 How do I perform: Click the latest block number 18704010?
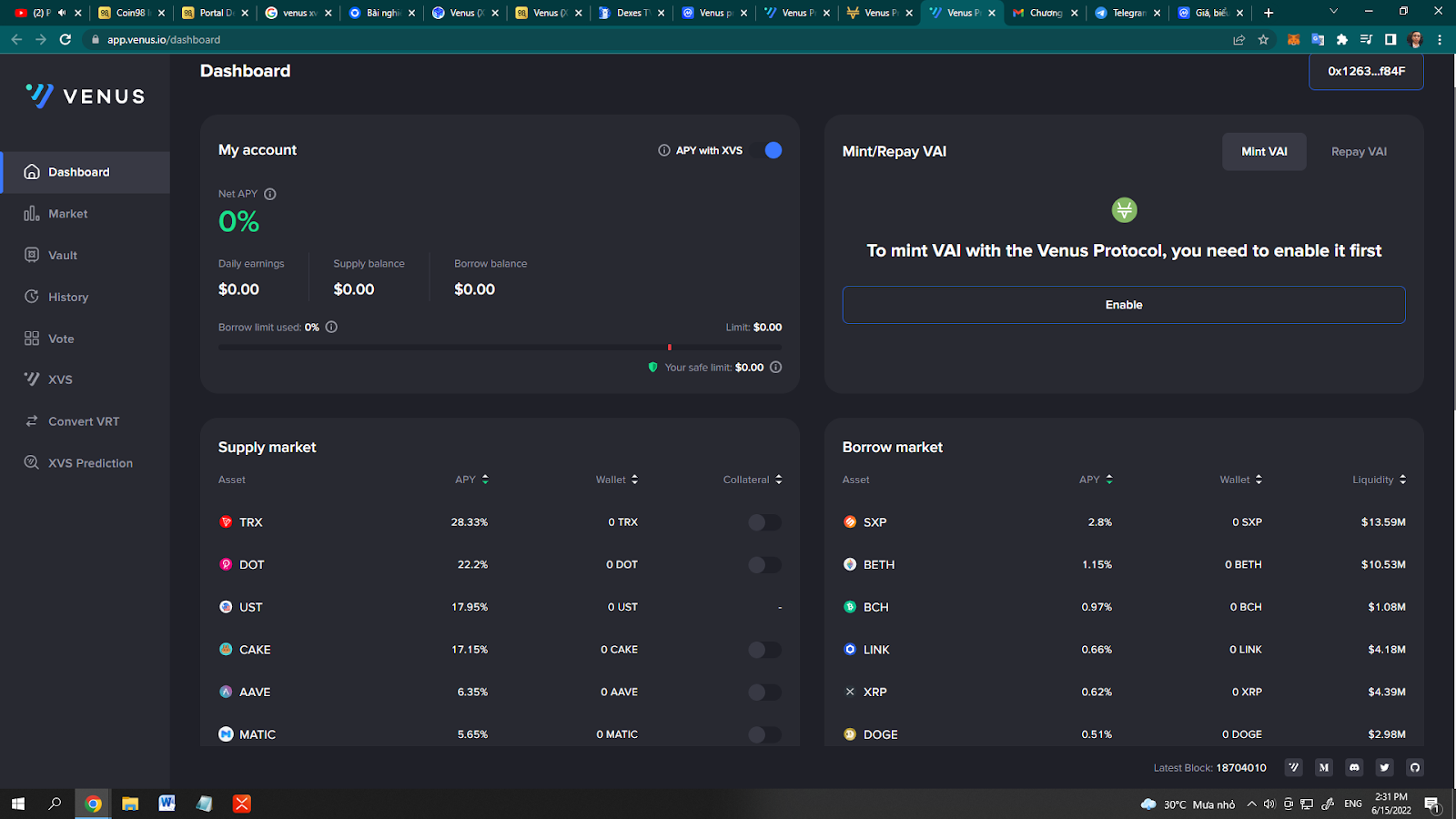(1241, 768)
